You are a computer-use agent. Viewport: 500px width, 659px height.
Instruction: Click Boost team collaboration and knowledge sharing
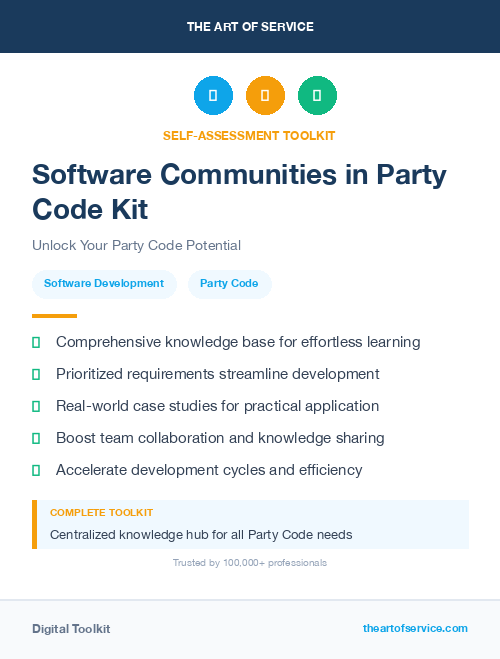point(220,438)
